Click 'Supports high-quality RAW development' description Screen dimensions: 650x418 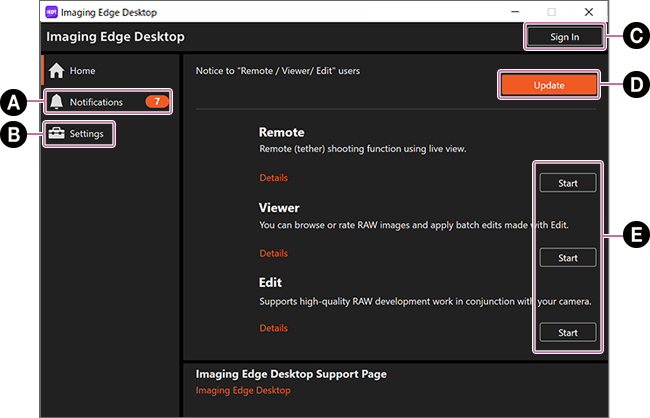pyautogui.click(x=425, y=301)
